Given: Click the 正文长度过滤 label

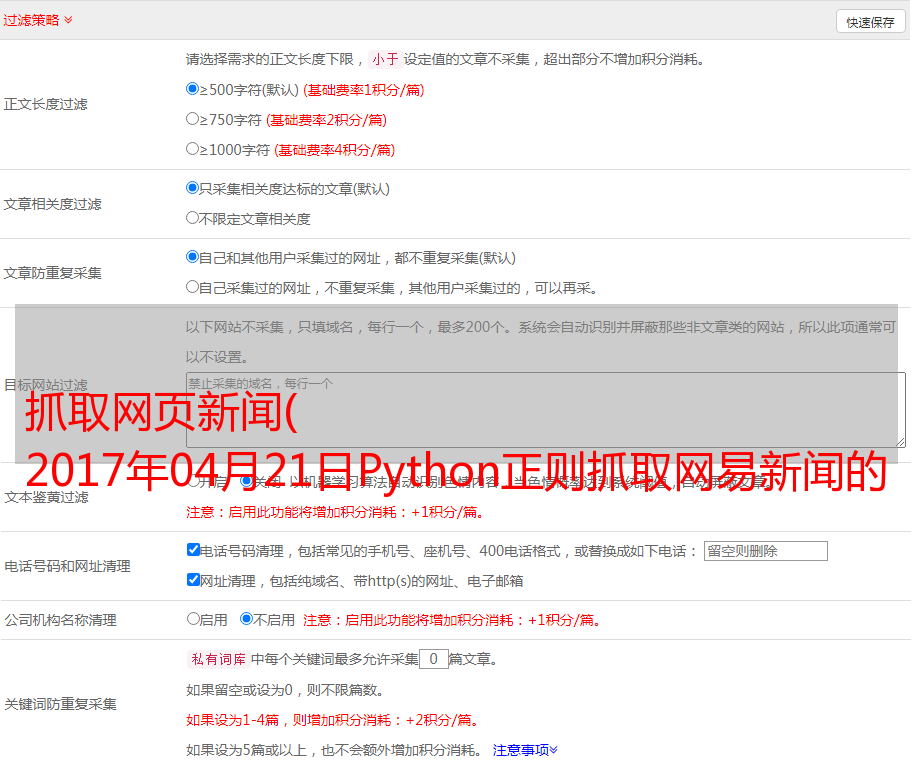Looking at the screenshot, I should [x=45, y=104].
